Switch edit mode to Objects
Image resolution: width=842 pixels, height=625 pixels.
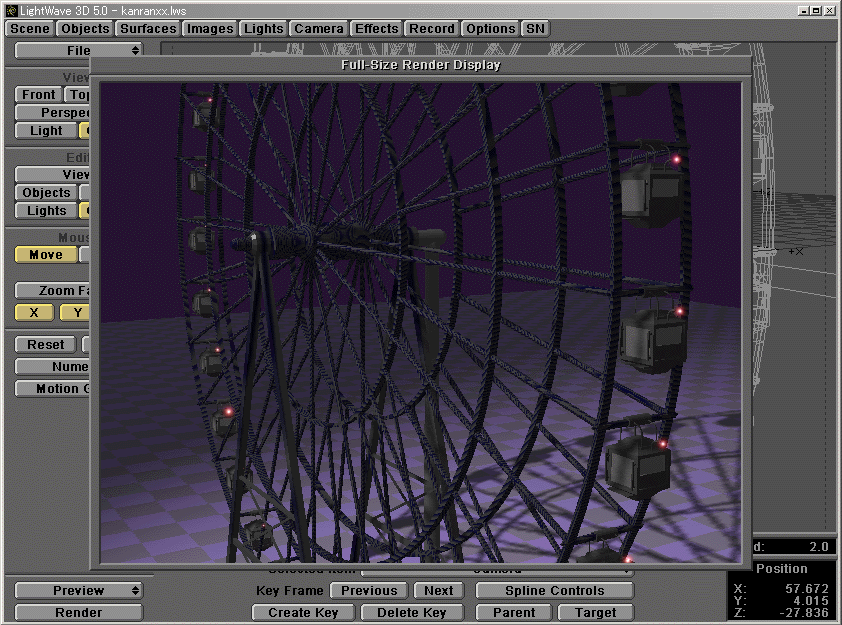click(x=45, y=192)
